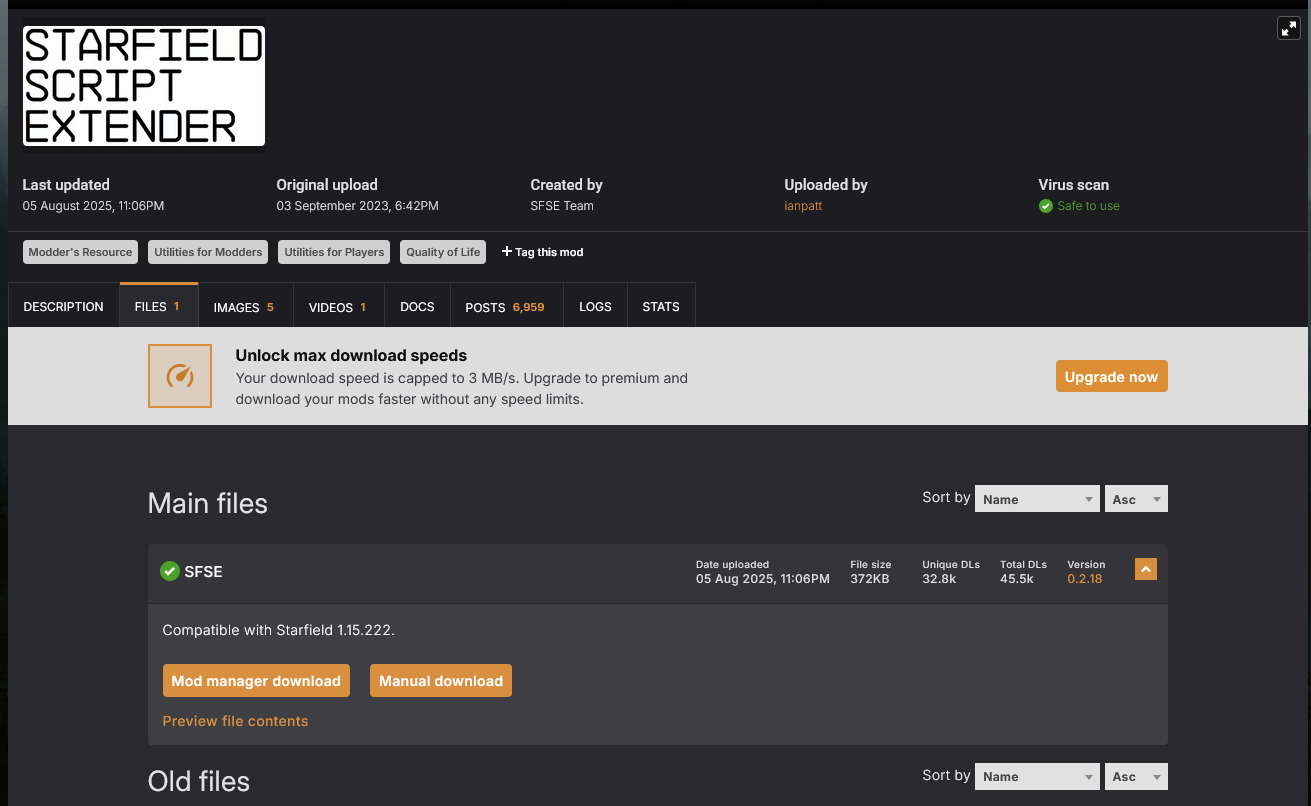
Task: Click the green Safe to use checkmark icon
Action: point(1046,206)
